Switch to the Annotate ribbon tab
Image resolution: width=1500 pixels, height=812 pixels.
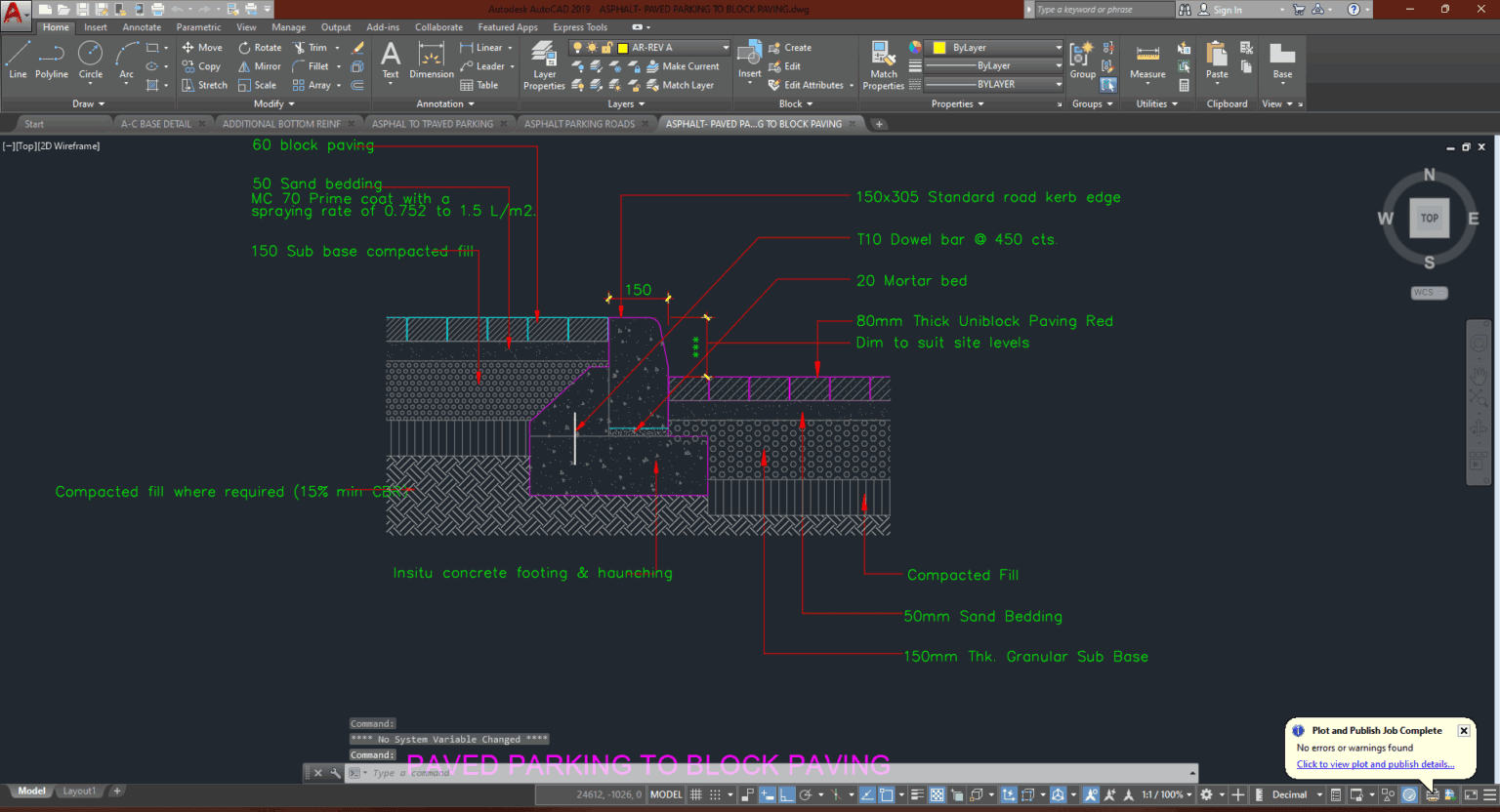pos(142,26)
